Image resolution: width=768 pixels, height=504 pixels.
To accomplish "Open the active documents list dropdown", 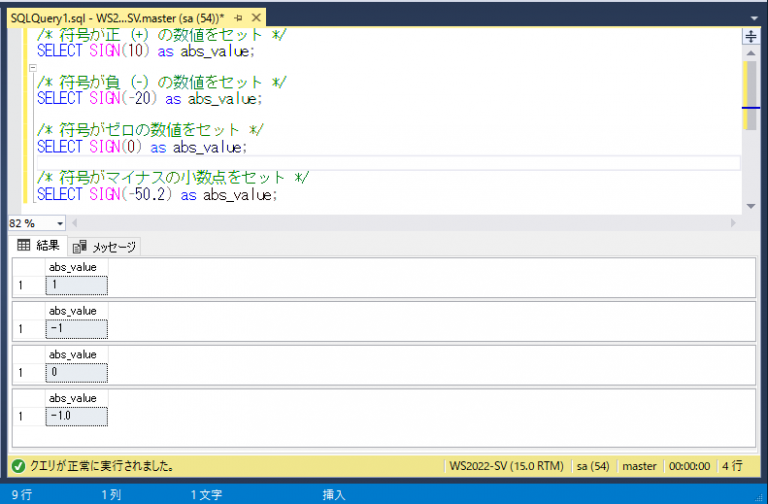I will (754, 18).
